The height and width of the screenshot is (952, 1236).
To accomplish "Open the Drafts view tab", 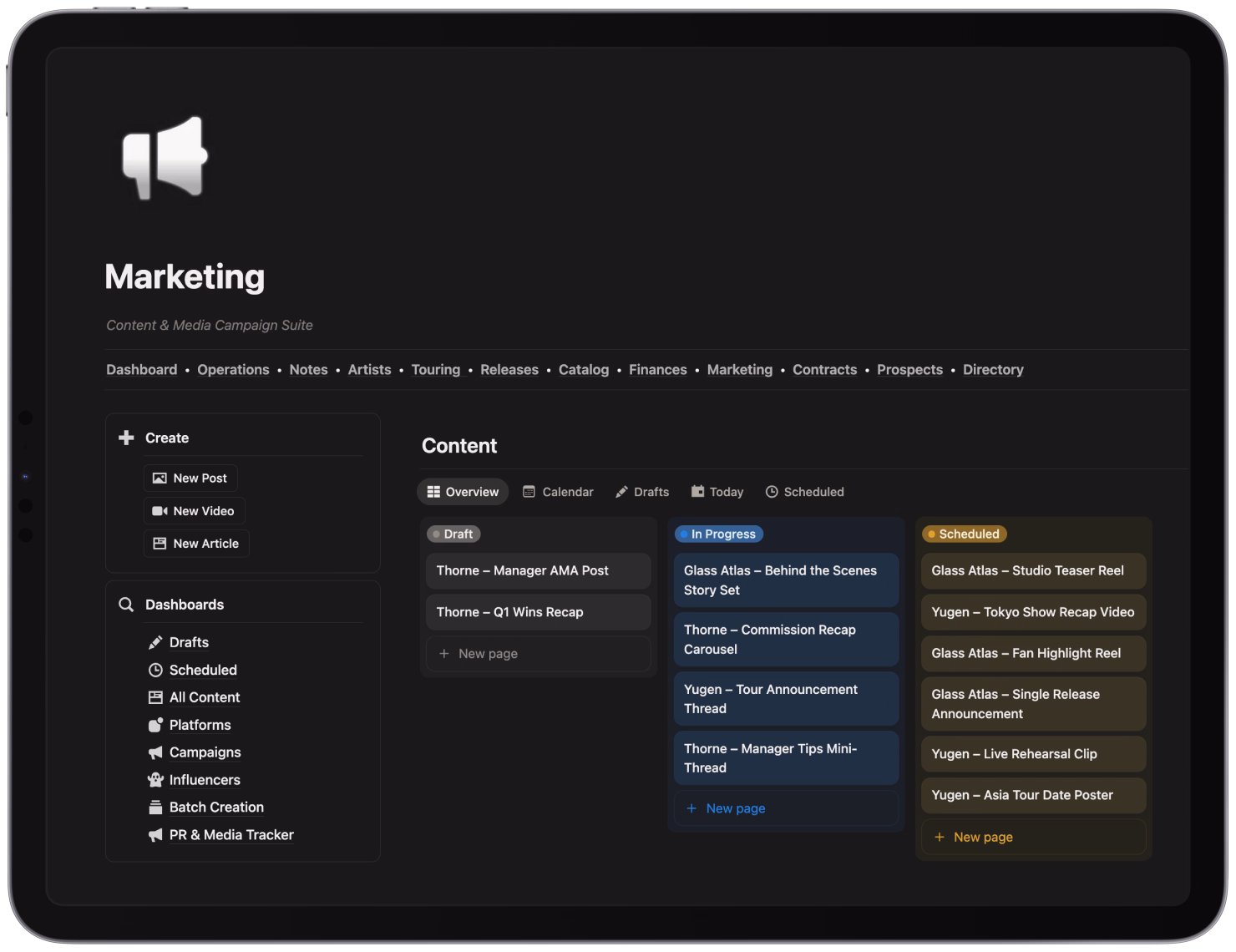I will pos(642,492).
